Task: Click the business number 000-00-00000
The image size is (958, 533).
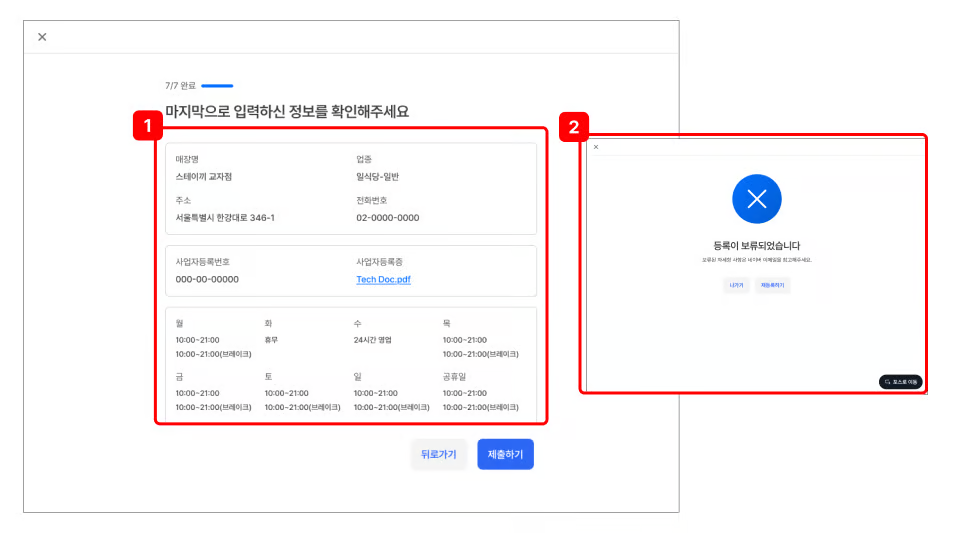Action: pyautogui.click(x=207, y=280)
